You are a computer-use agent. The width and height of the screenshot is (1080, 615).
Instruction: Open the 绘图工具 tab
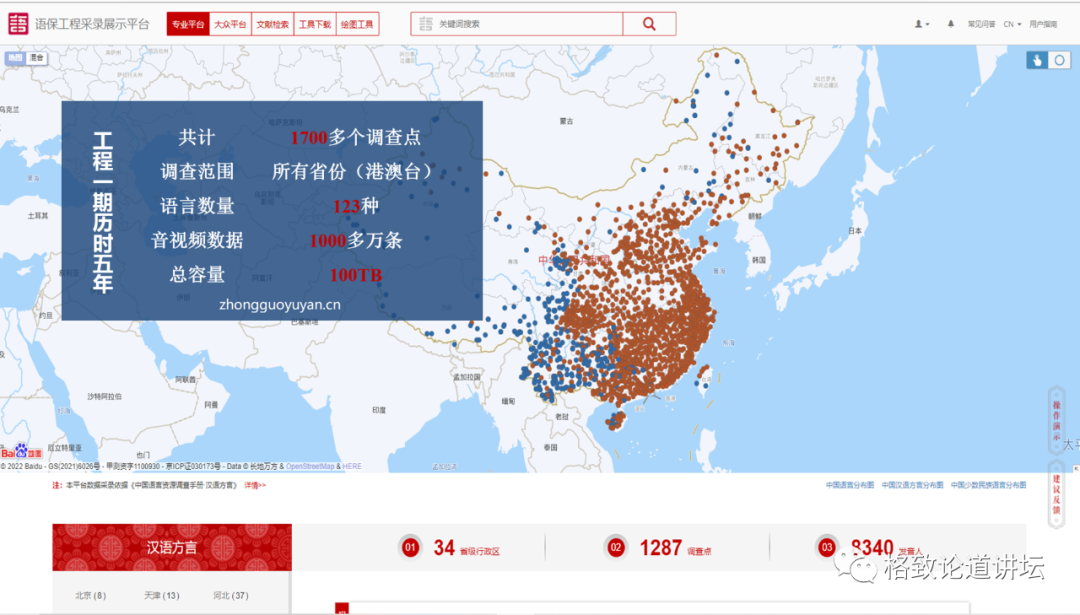(x=357, y=24)
